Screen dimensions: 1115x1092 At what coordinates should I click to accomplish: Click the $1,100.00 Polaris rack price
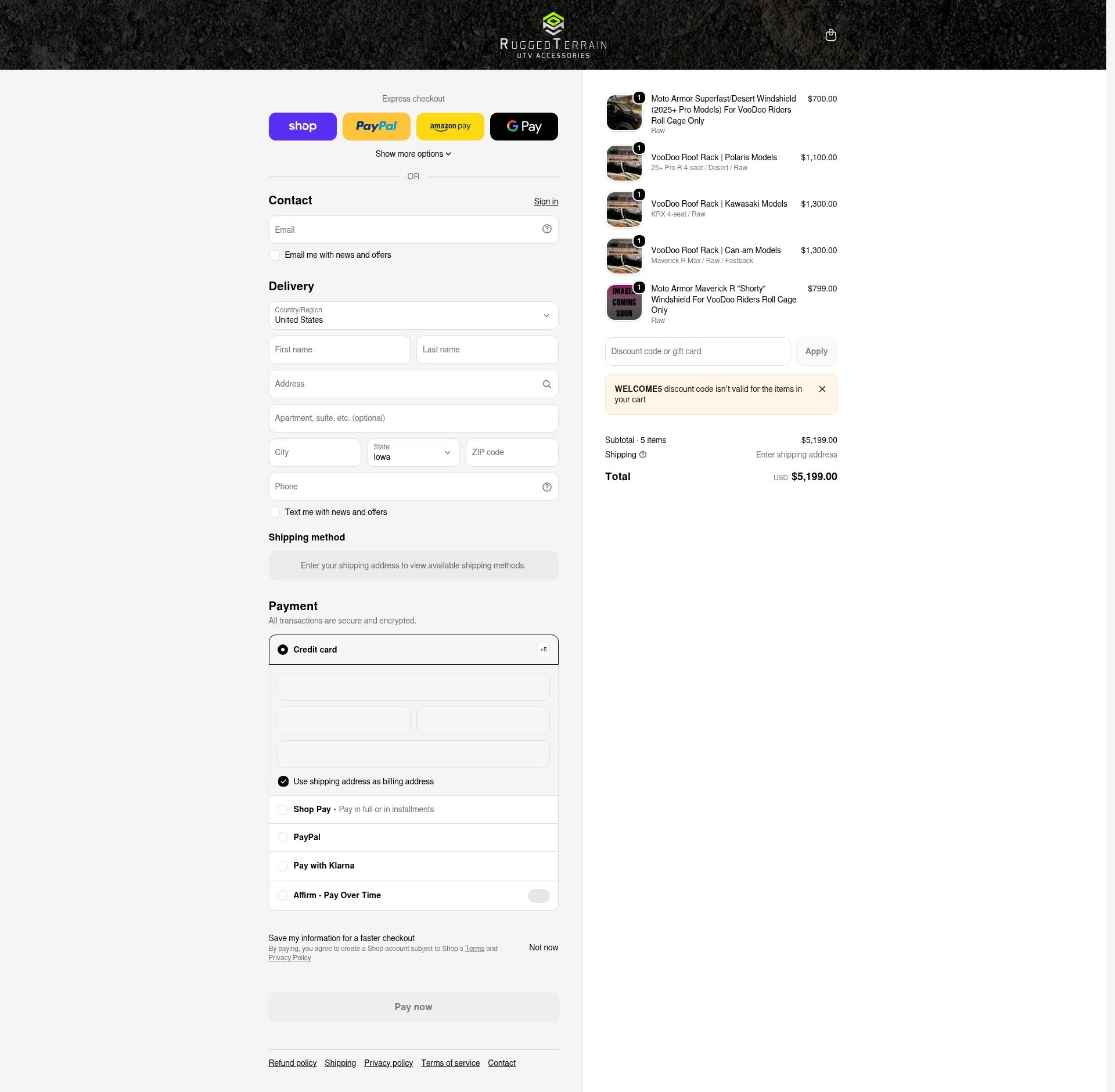point(819,158)
